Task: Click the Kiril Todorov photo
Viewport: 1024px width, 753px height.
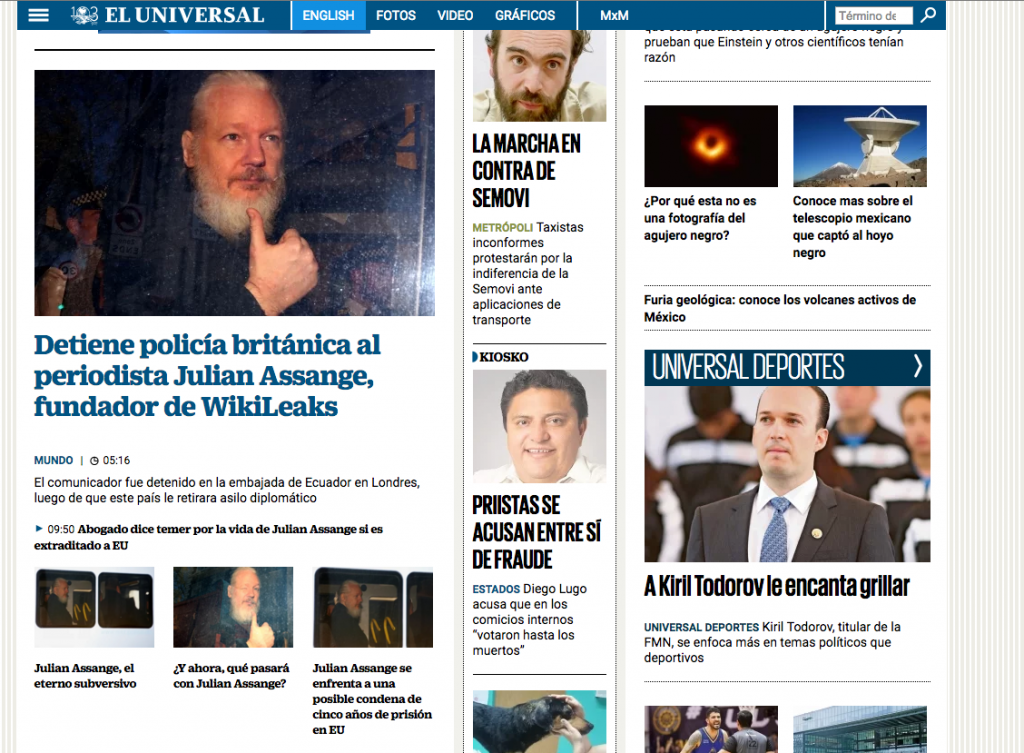Action: pyautogui.click(x=788, y=474)
